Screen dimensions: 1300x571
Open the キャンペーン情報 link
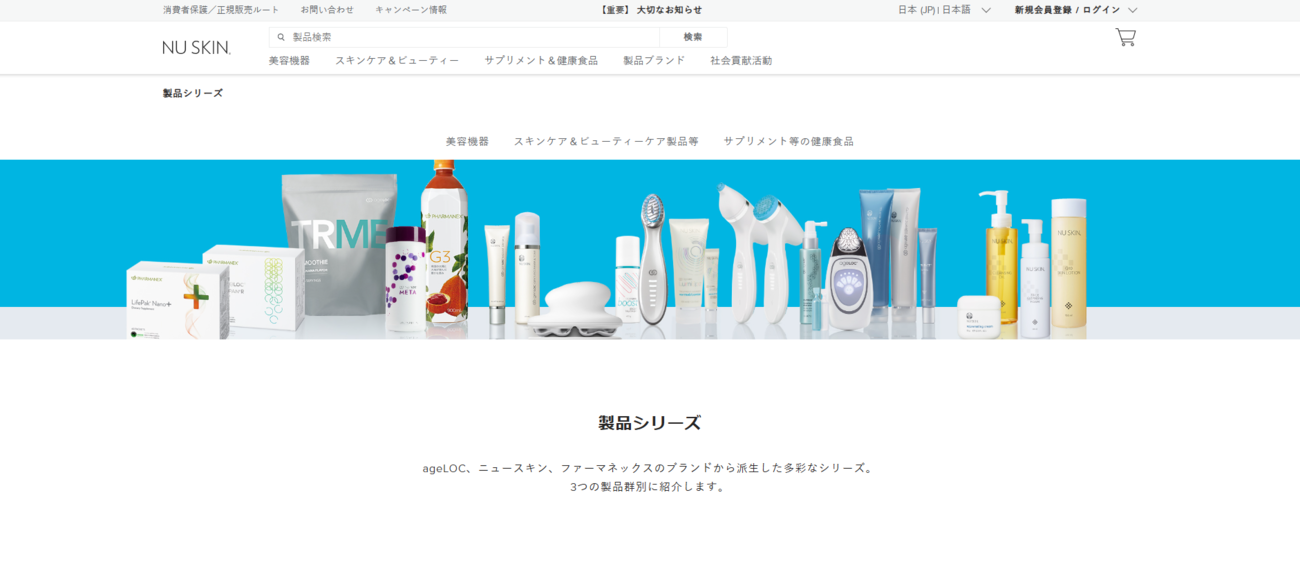coord(411,10)
